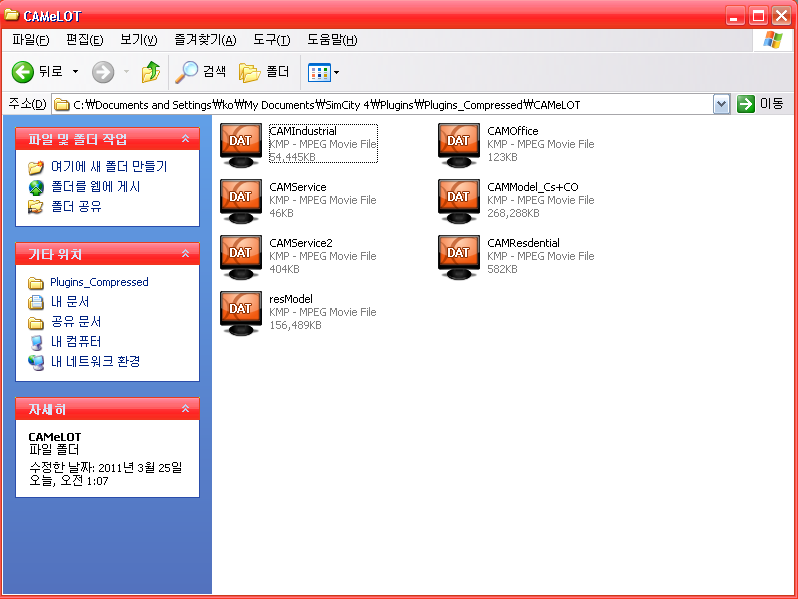798x599 pixels.
Task: Select the CAMModel_Cs+CO DAT file icon
Action: coord(459,201)
